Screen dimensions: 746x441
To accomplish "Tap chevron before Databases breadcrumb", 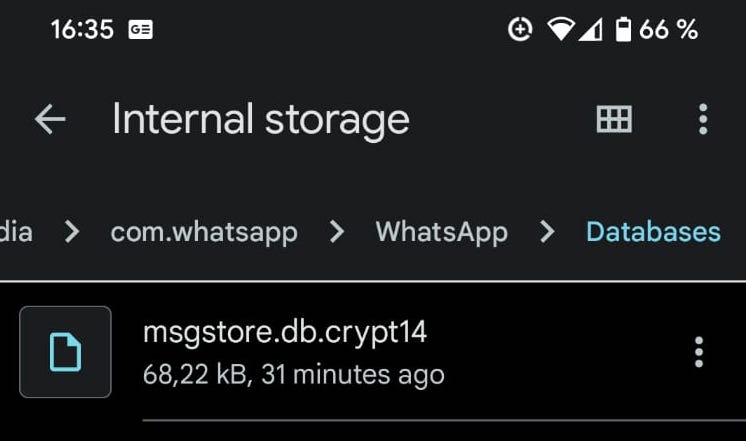I will pos(546,232).
